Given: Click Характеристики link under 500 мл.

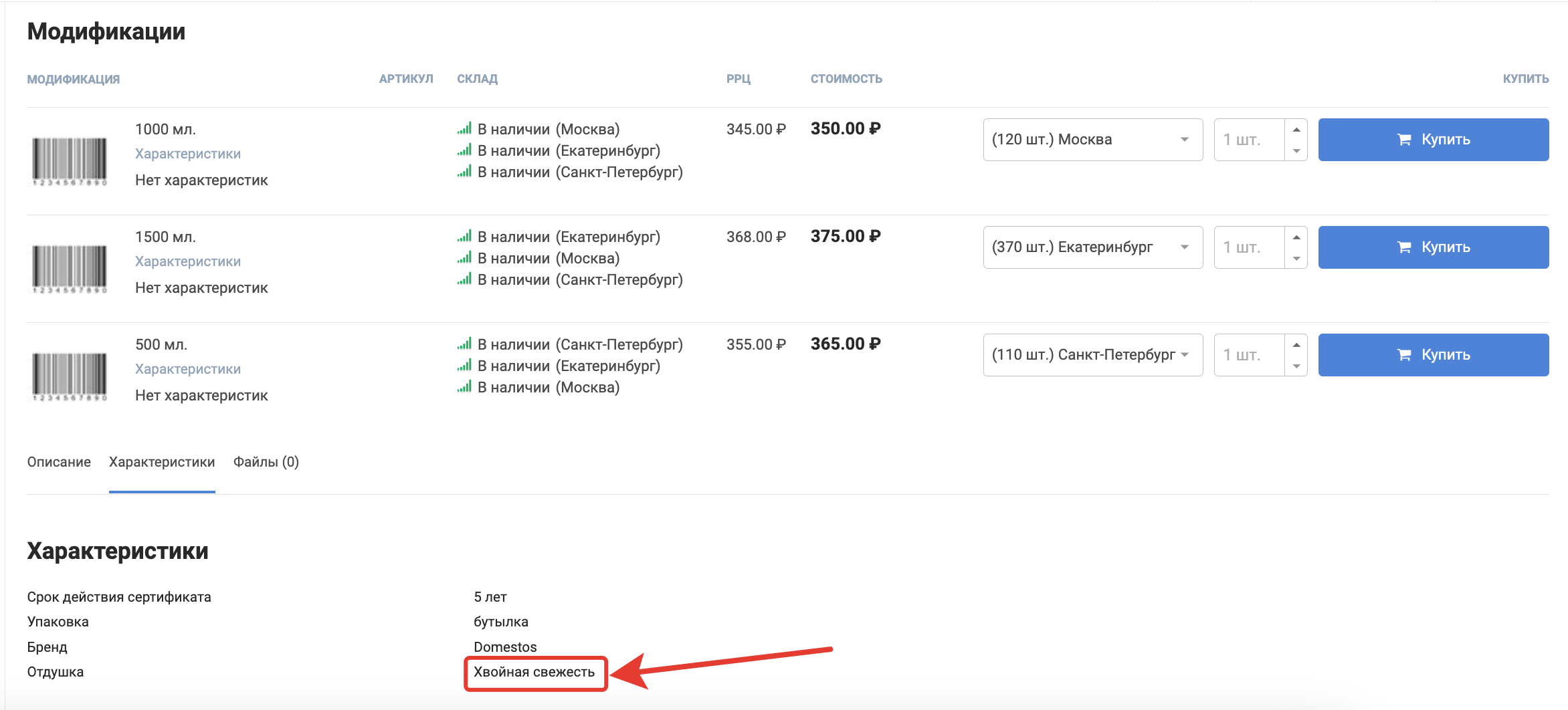Looking at the screenshot, I should [188, 369].
